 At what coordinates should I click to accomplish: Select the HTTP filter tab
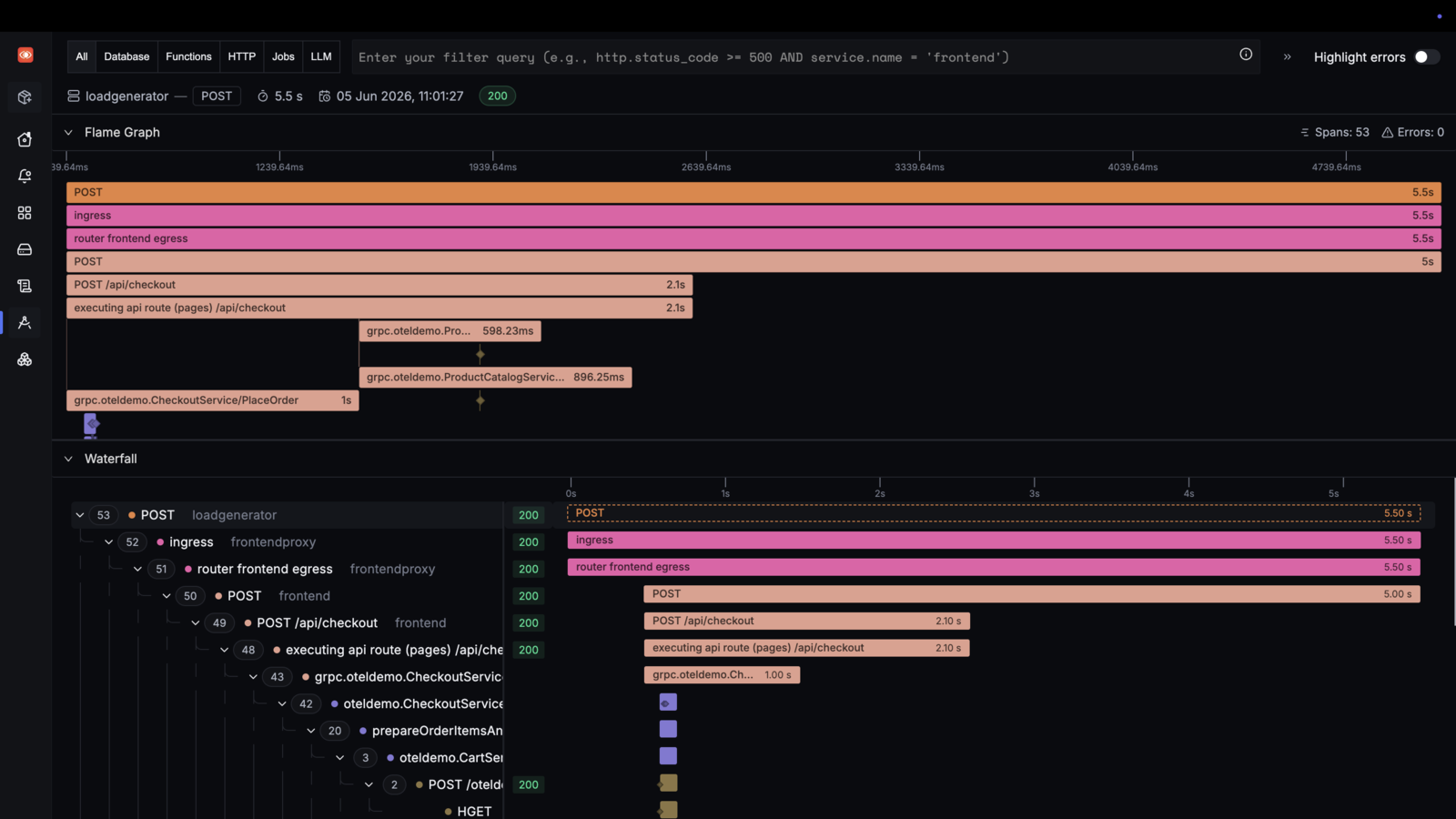coord(241,56)
